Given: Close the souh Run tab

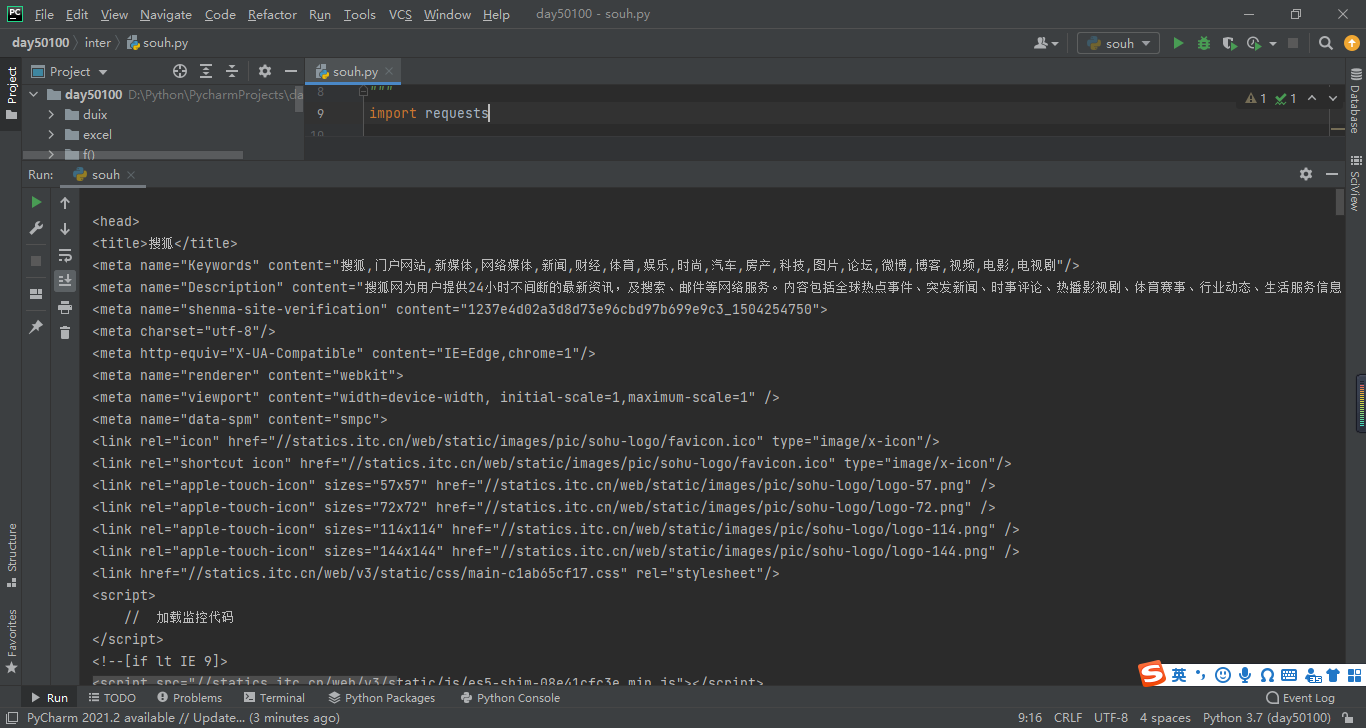Looking at the screenshot, I should coord(131,175).
